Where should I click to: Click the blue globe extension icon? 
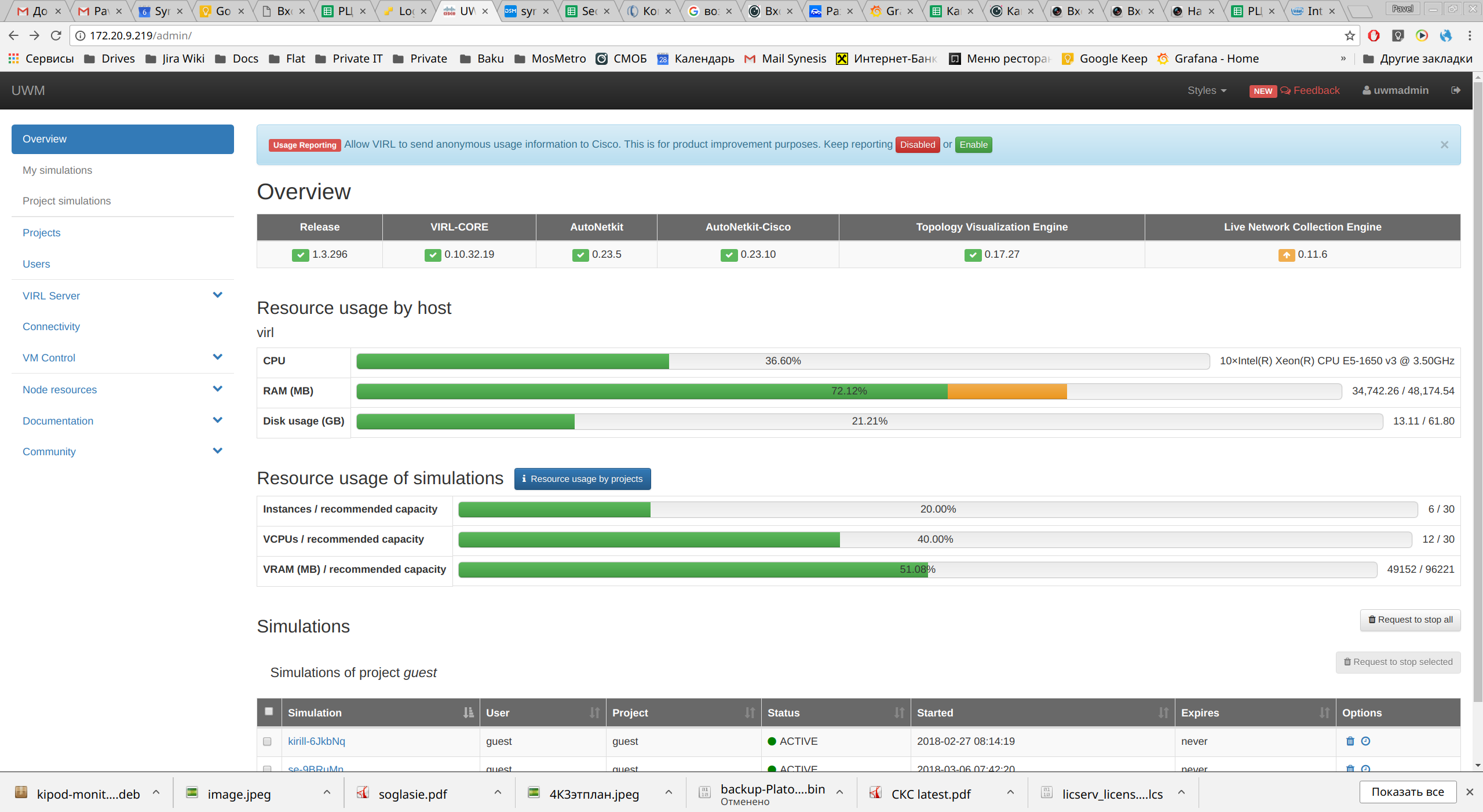pyautogui.click(x=1446, y=36)
